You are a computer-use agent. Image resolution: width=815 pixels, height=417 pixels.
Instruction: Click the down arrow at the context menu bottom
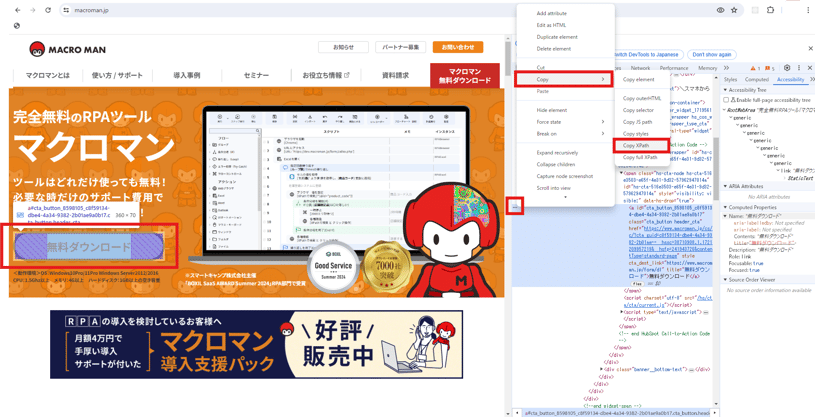pyautogui.click(x=566, y=198)
